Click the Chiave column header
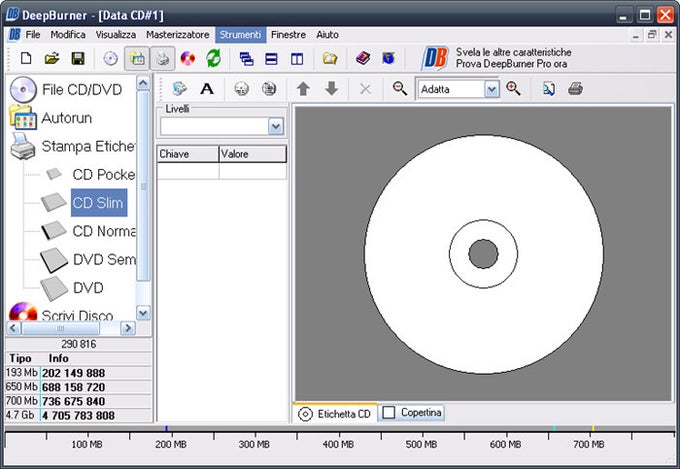Viewport: 680px width, 469px height. point(187,154)
